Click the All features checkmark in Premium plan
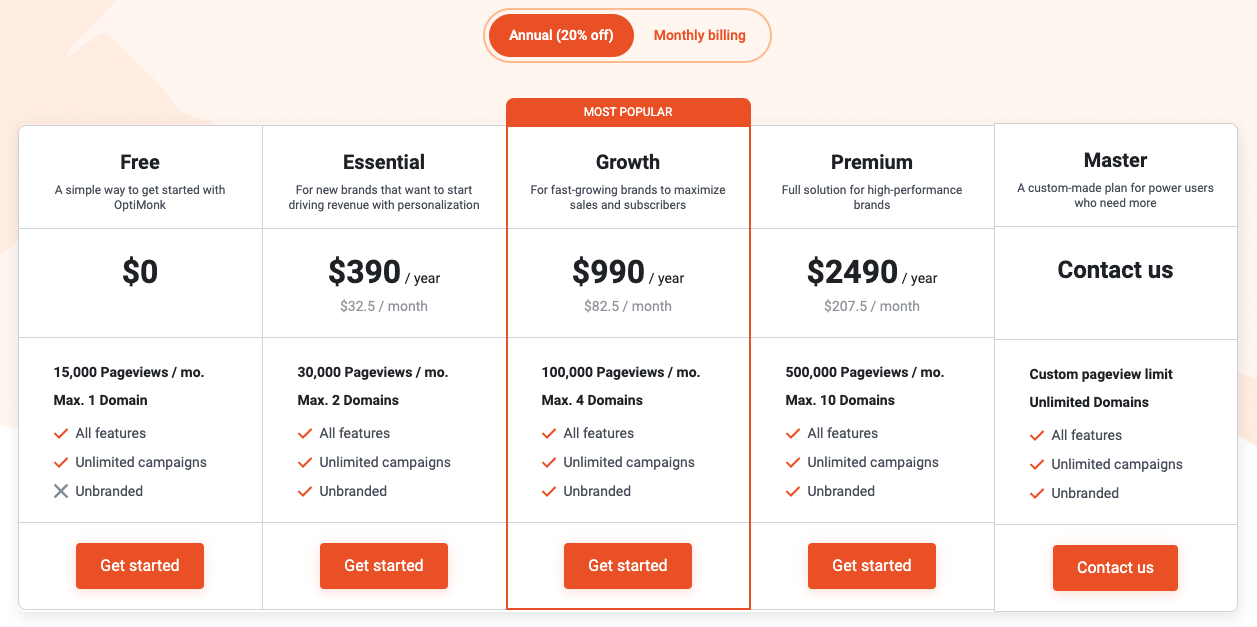 [793, 433]
